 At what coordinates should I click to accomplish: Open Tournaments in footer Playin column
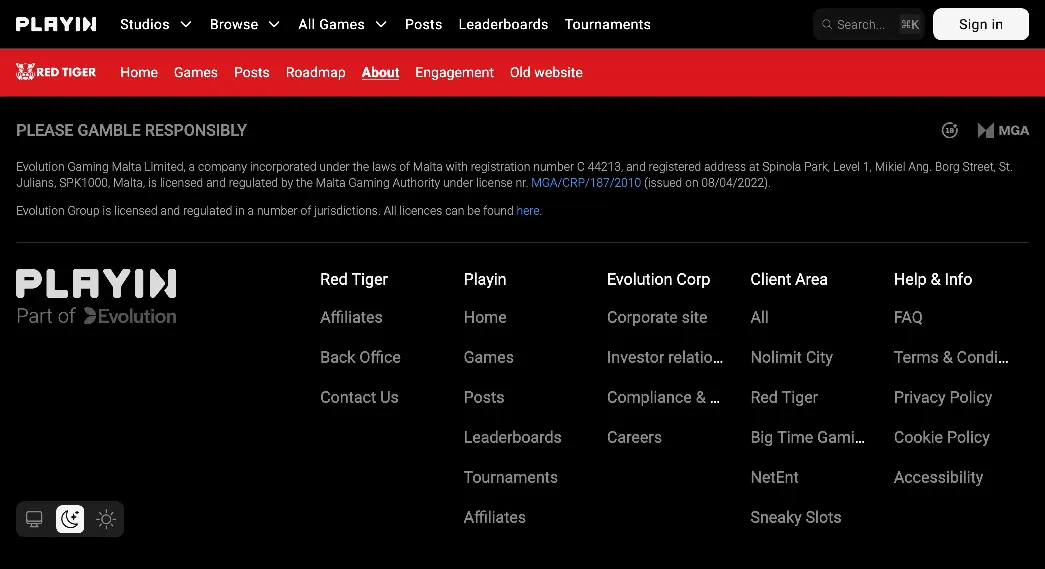pyautogui.click(x=511, y=477)
